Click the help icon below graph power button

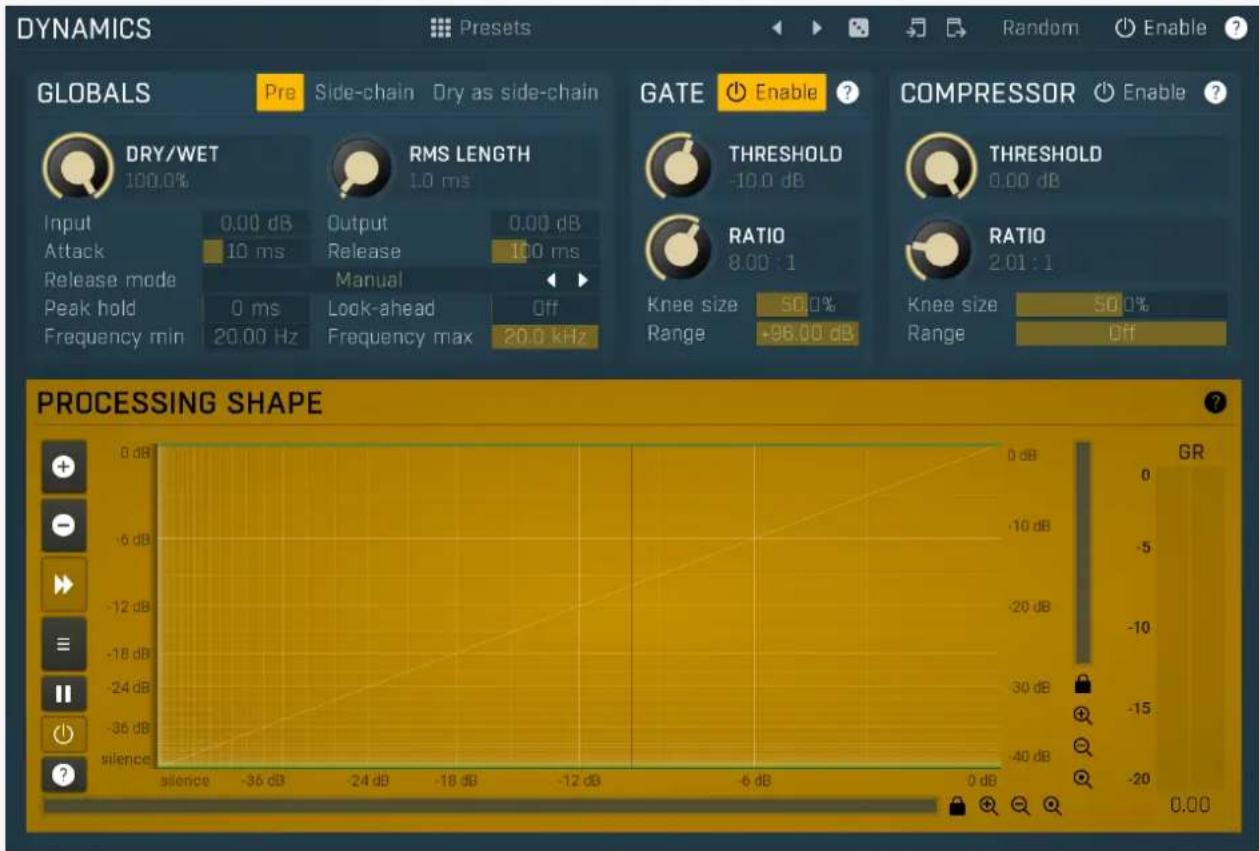(64, 776)
